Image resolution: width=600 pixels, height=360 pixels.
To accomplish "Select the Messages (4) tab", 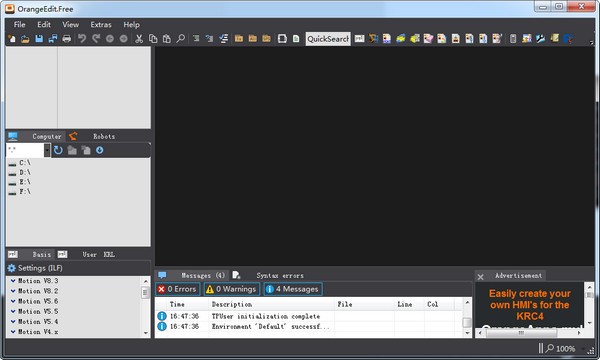I will click(203, 275).
